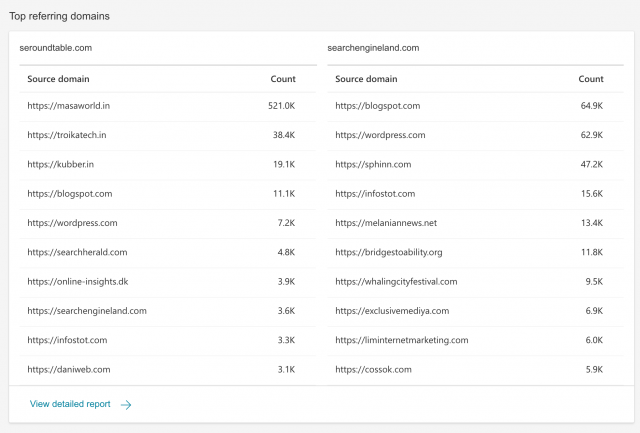Select the https://cossok.com source domain

[x=372, y=369]
